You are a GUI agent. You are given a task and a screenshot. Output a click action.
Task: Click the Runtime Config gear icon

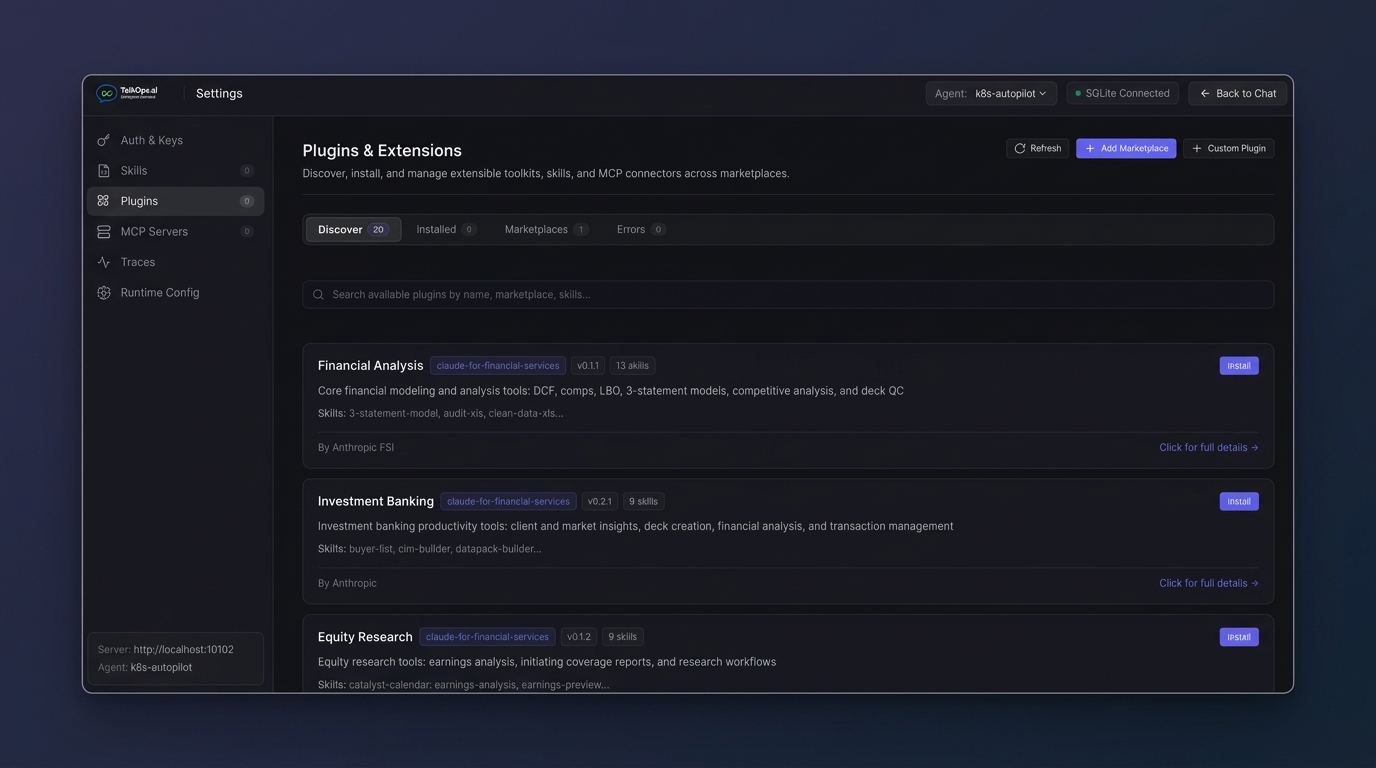(x=103, y=293)
